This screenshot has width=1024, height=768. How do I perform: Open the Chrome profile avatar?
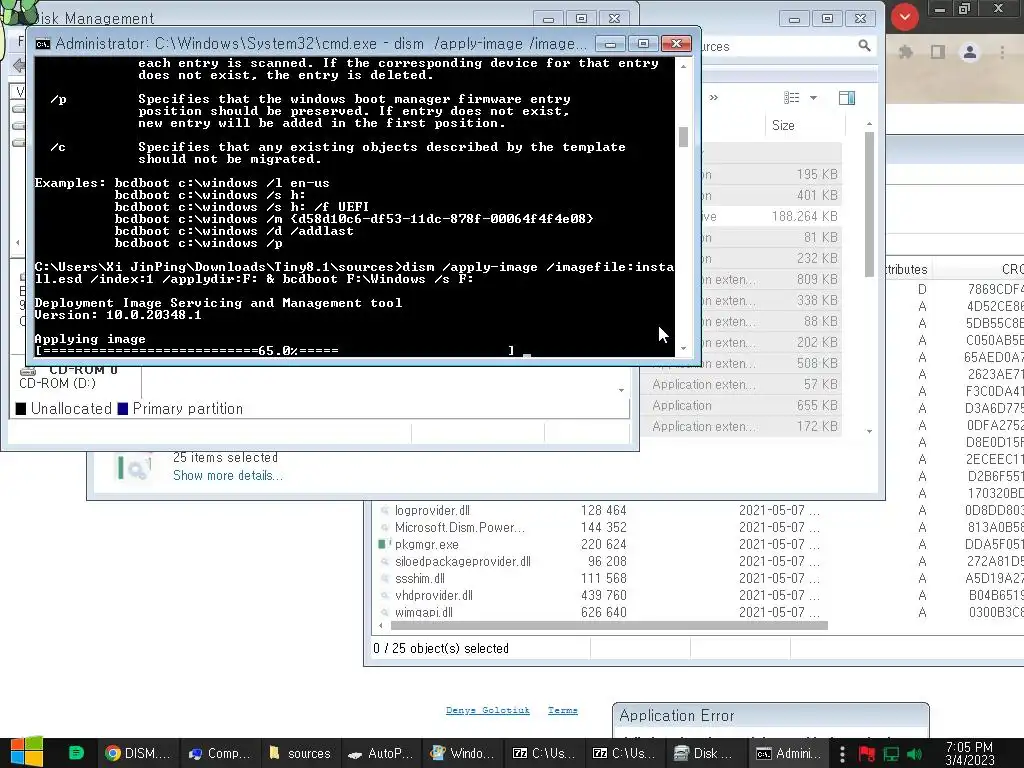(x=970, y=52)
